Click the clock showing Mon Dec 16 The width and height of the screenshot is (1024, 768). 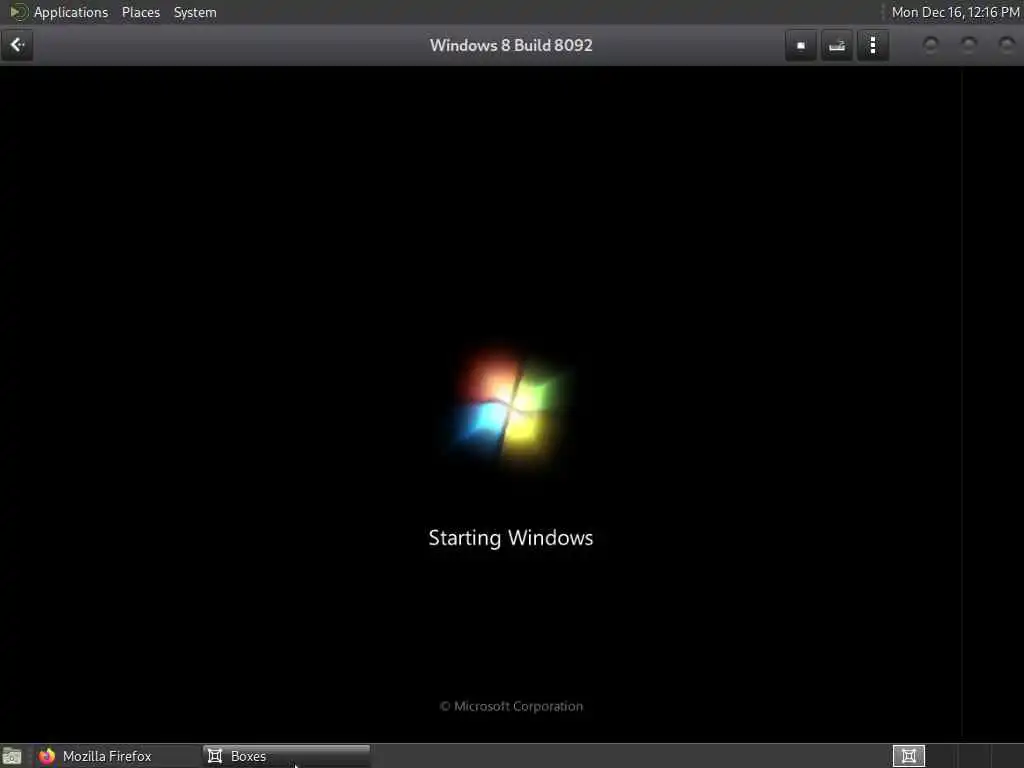(955, 12)
